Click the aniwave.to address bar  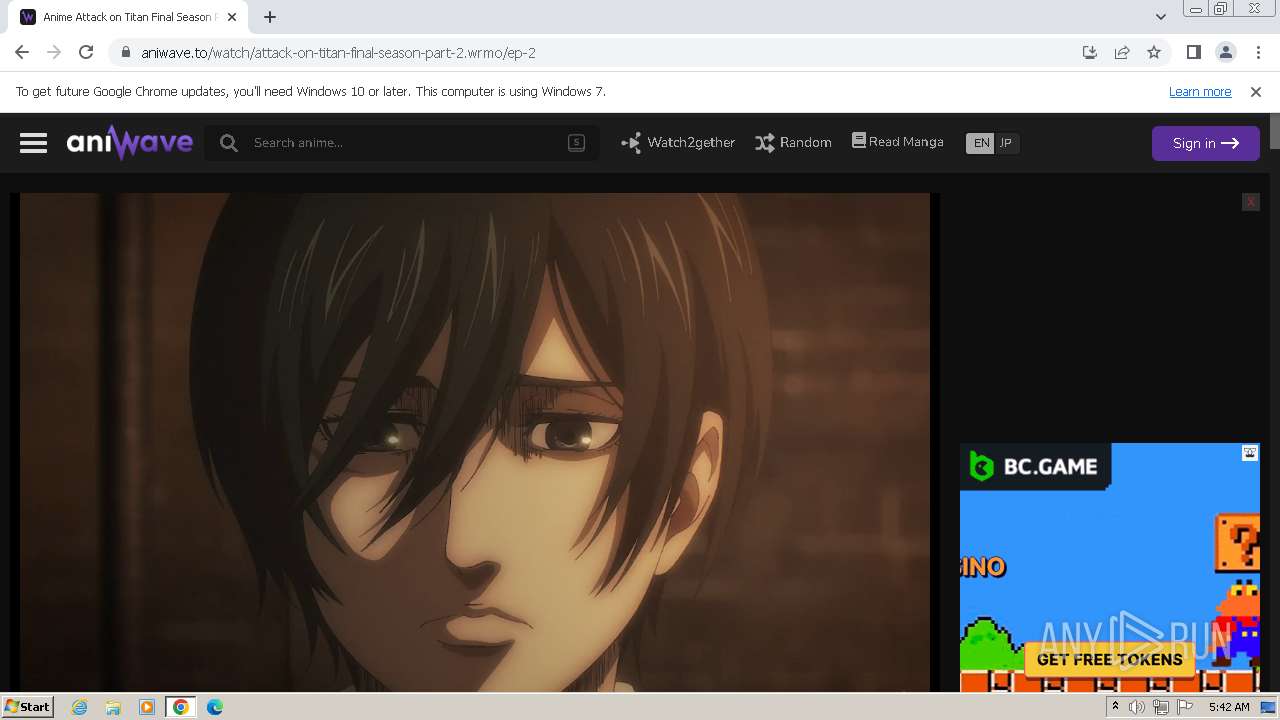pos(600,53)
